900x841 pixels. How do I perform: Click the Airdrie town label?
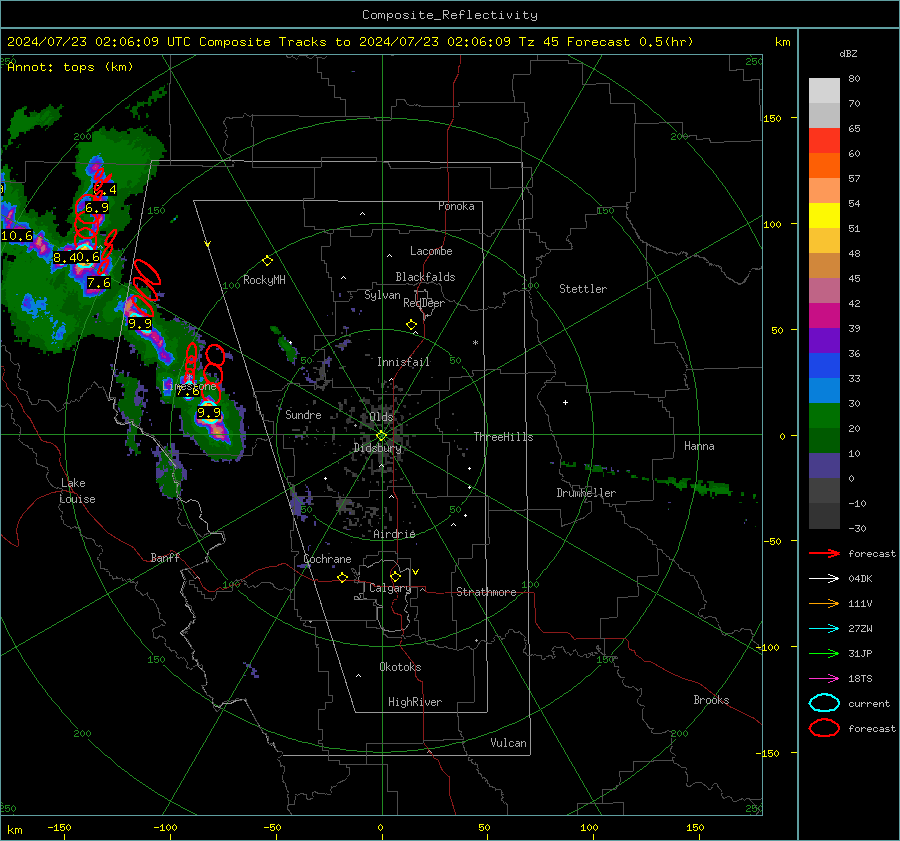[x=394, y=534]
